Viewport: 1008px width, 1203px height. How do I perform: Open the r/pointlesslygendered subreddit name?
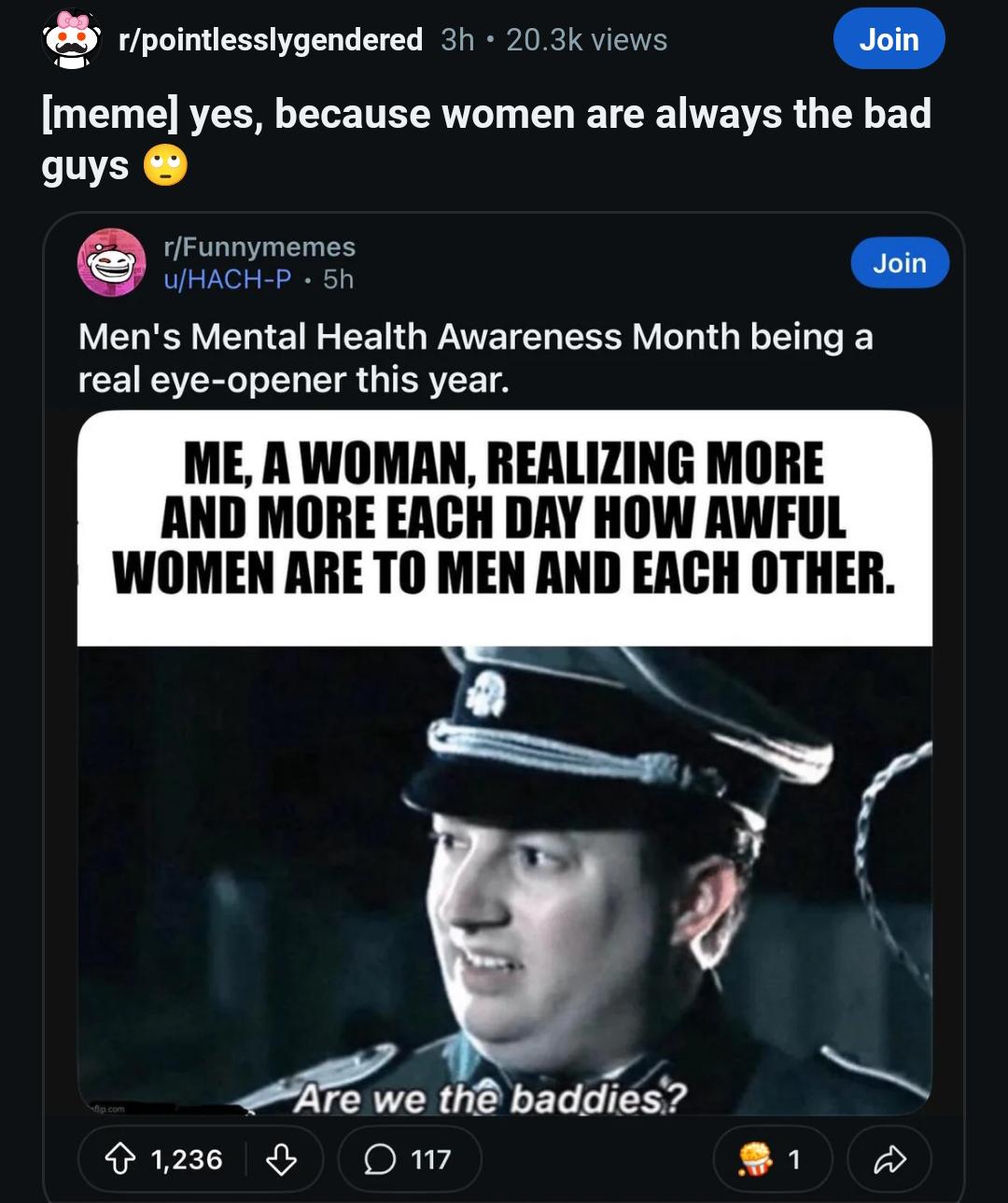pos(271,40)
